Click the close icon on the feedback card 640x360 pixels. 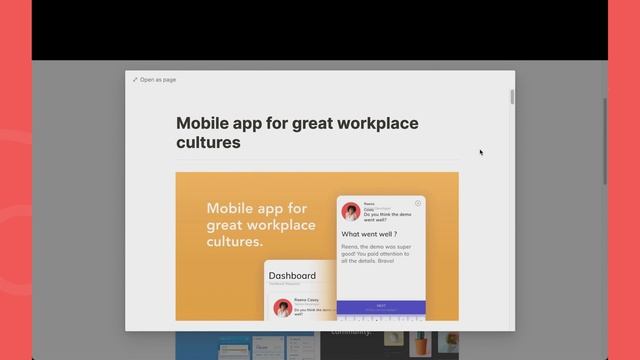point(418,203)
